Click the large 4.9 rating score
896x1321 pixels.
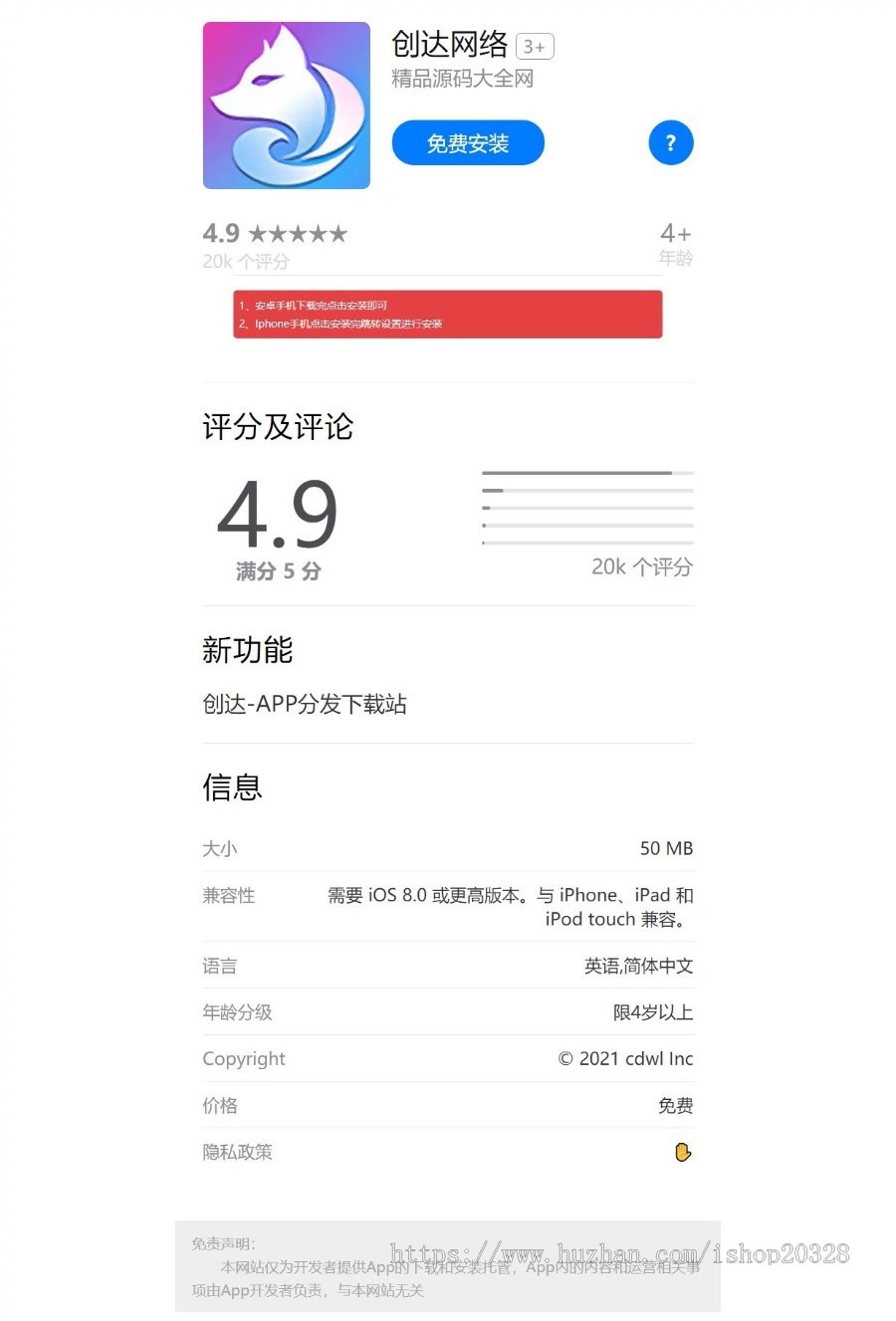click(278, 515)
